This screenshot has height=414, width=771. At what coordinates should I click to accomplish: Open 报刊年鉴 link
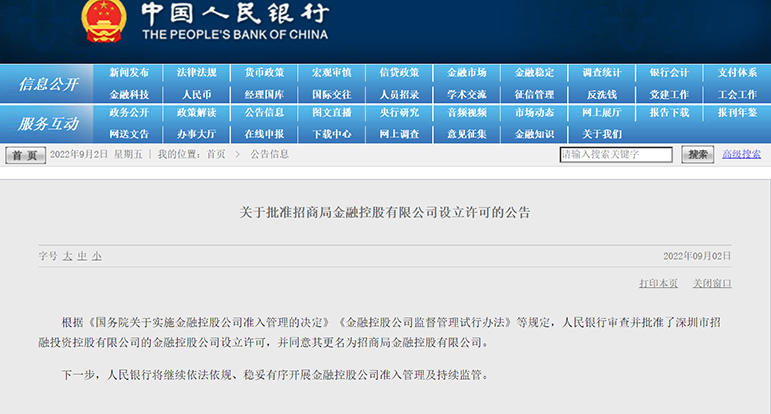(x=737, y=113)
